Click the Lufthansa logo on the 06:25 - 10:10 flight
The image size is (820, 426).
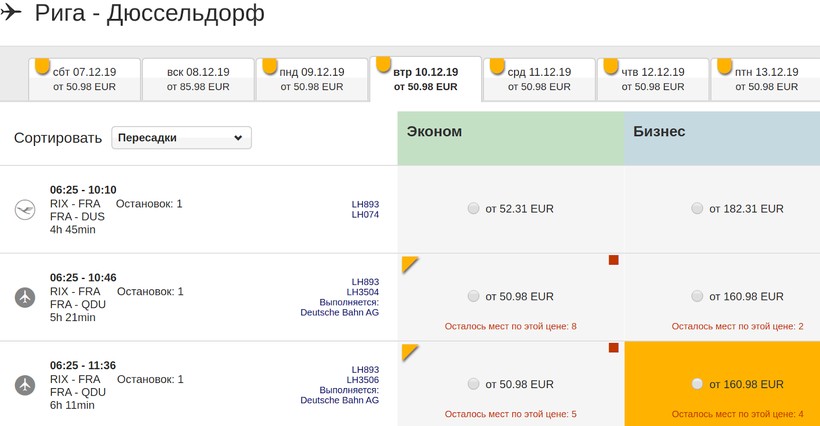(25, 209)
